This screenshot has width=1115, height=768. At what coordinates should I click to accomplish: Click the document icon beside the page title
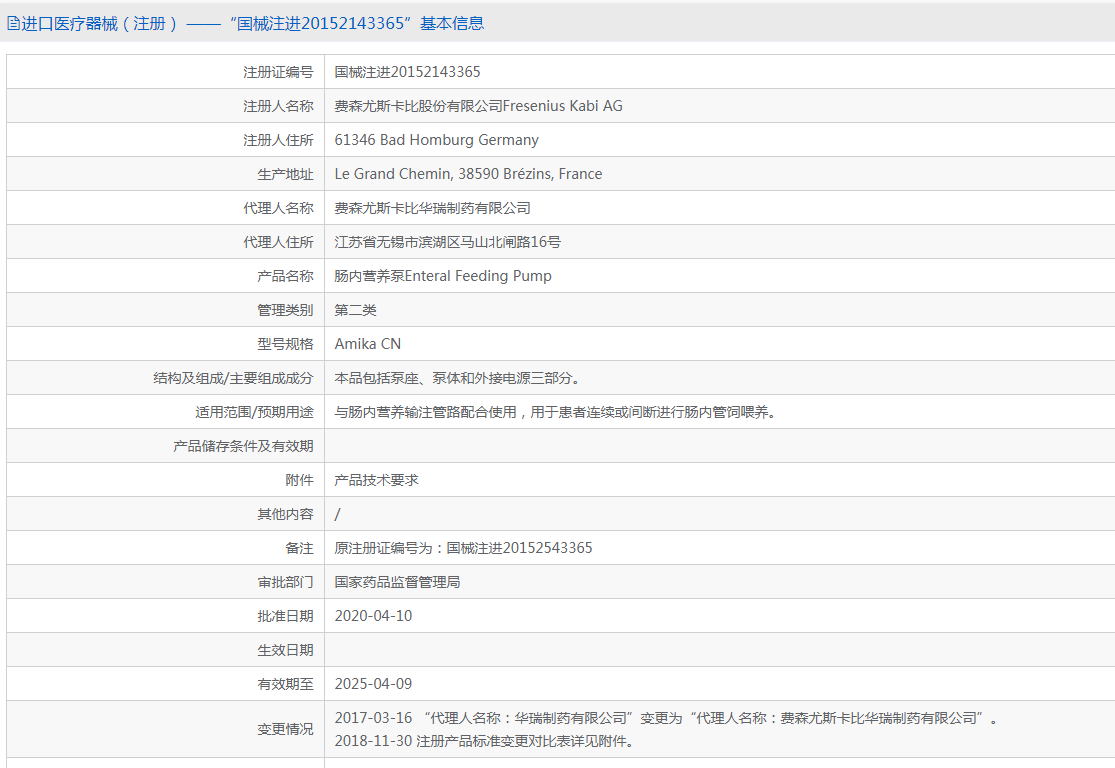(x=13, y=23)
